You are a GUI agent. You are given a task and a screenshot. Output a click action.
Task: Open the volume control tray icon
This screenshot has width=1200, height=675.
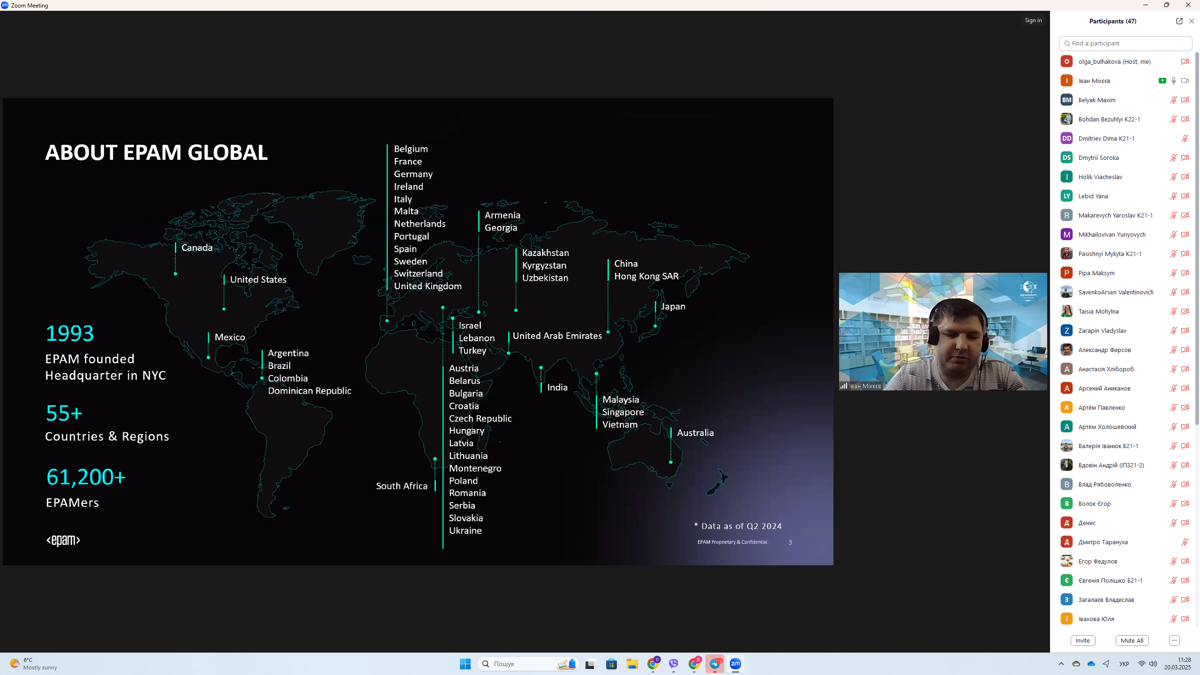coord(1153,664)
